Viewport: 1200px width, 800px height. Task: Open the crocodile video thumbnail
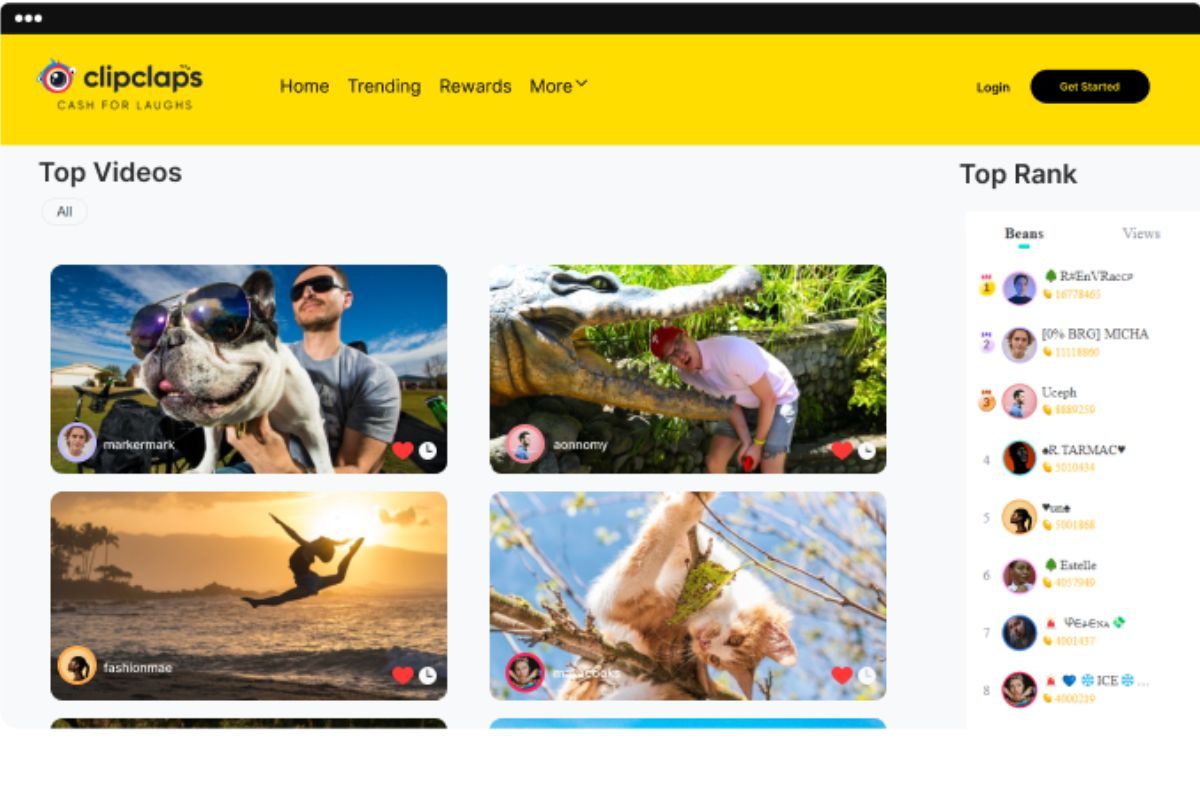pos(688,369)
